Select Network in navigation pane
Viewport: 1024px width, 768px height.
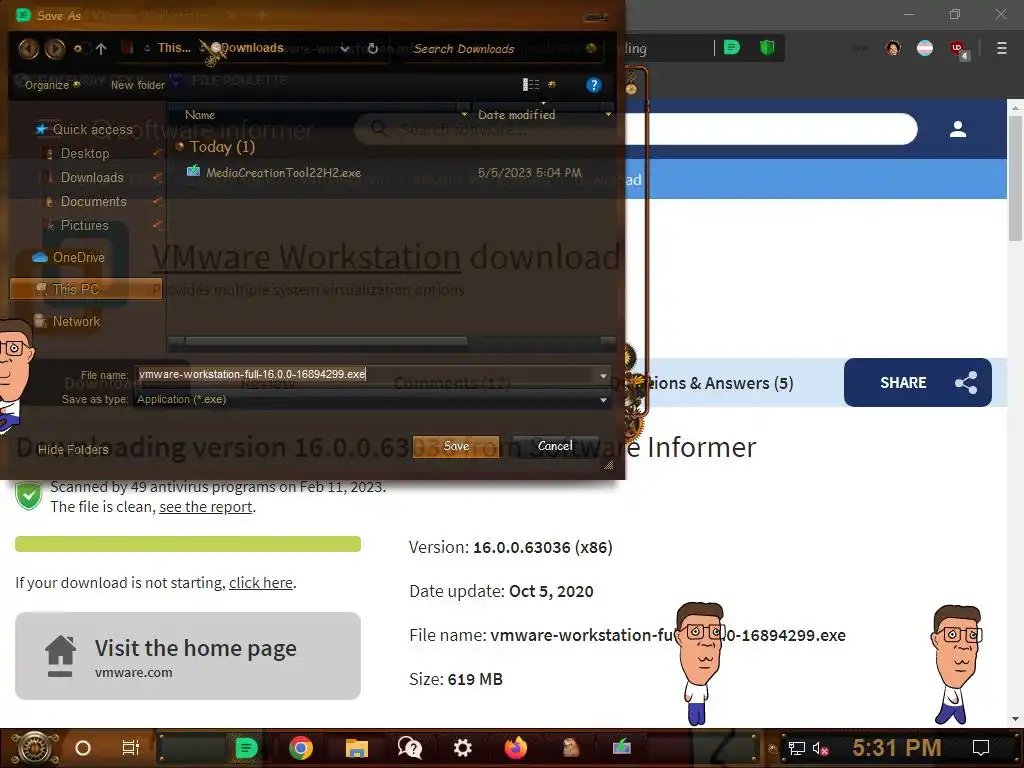click(76, 321)
